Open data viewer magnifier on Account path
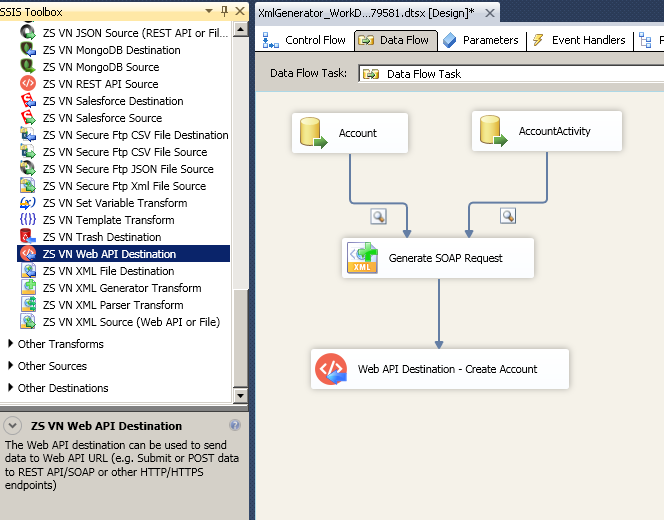Screen dimensions: 664x520 (x=378, y=216)
